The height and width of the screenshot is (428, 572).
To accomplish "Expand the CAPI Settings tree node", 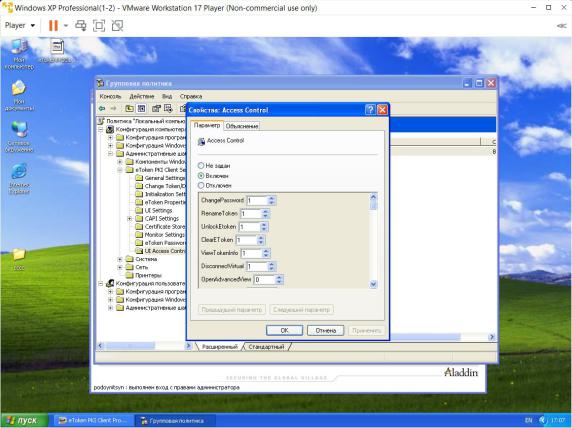I will point(130,219).
